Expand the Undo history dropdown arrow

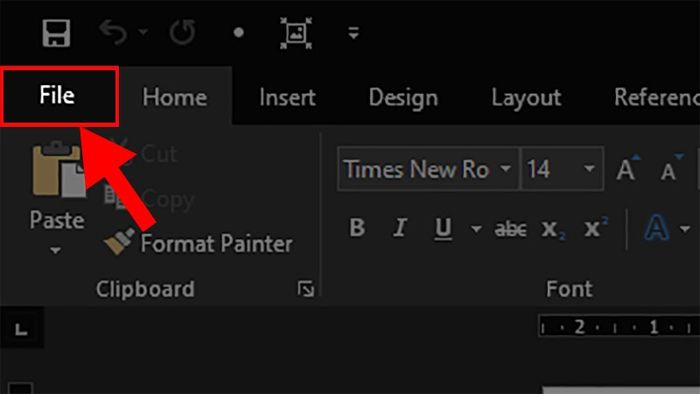[x=143, y=32]
